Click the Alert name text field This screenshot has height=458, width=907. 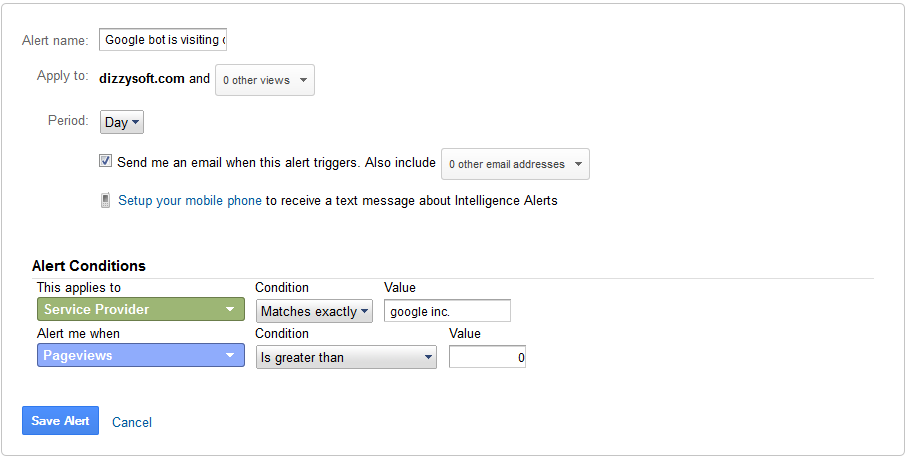click(163, 40)
